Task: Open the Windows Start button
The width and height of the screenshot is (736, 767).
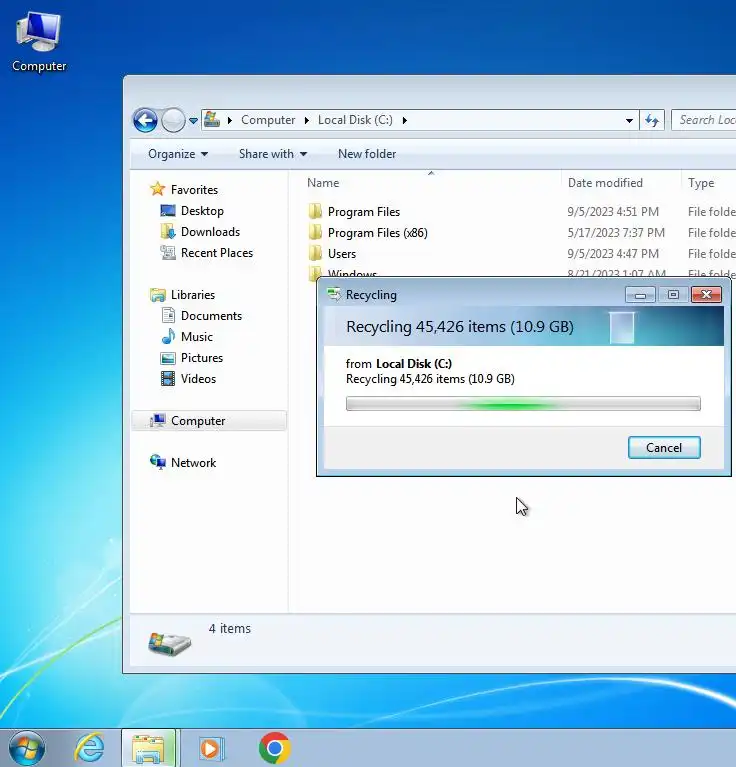Action: (27, 748)
